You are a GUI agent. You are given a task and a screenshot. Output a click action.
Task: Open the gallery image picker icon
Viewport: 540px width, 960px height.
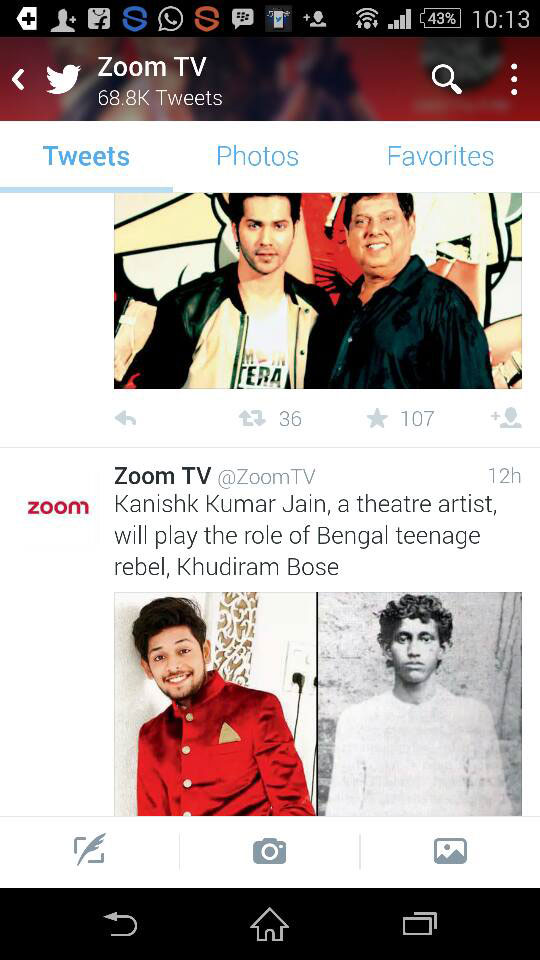tap(450, 852)
